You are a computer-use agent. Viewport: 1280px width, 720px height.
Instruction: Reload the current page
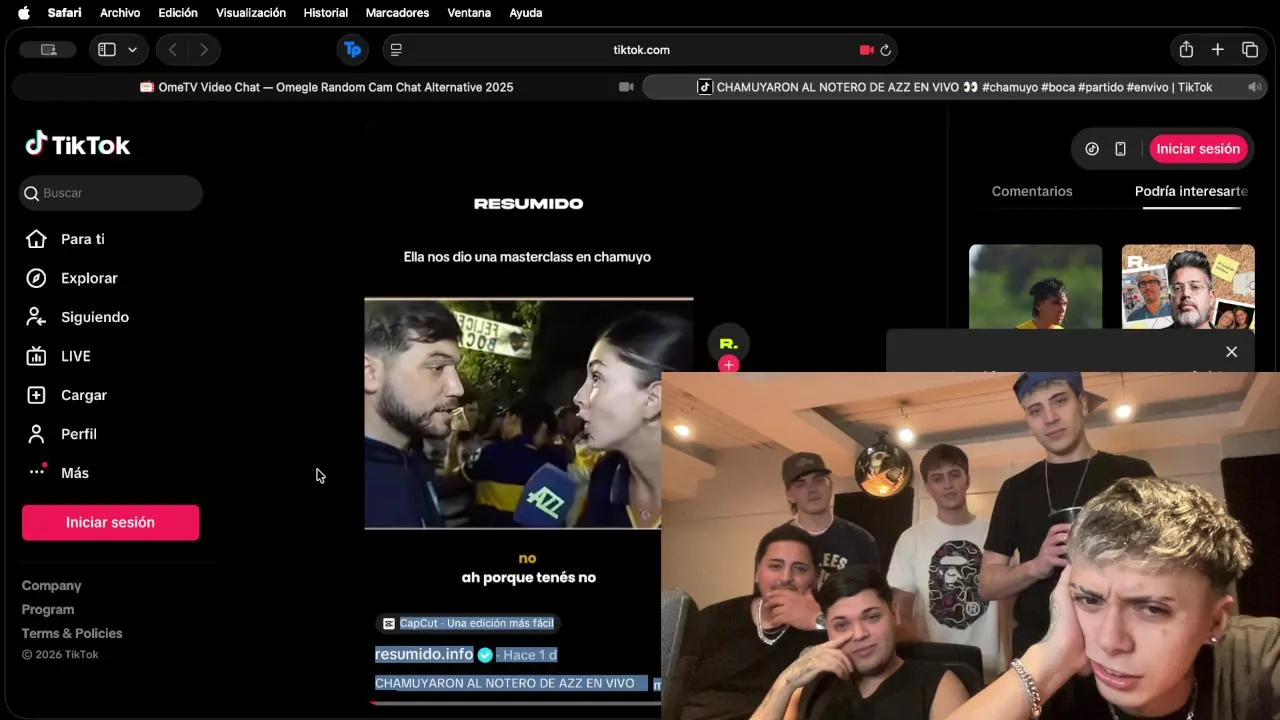coord(885,50)
